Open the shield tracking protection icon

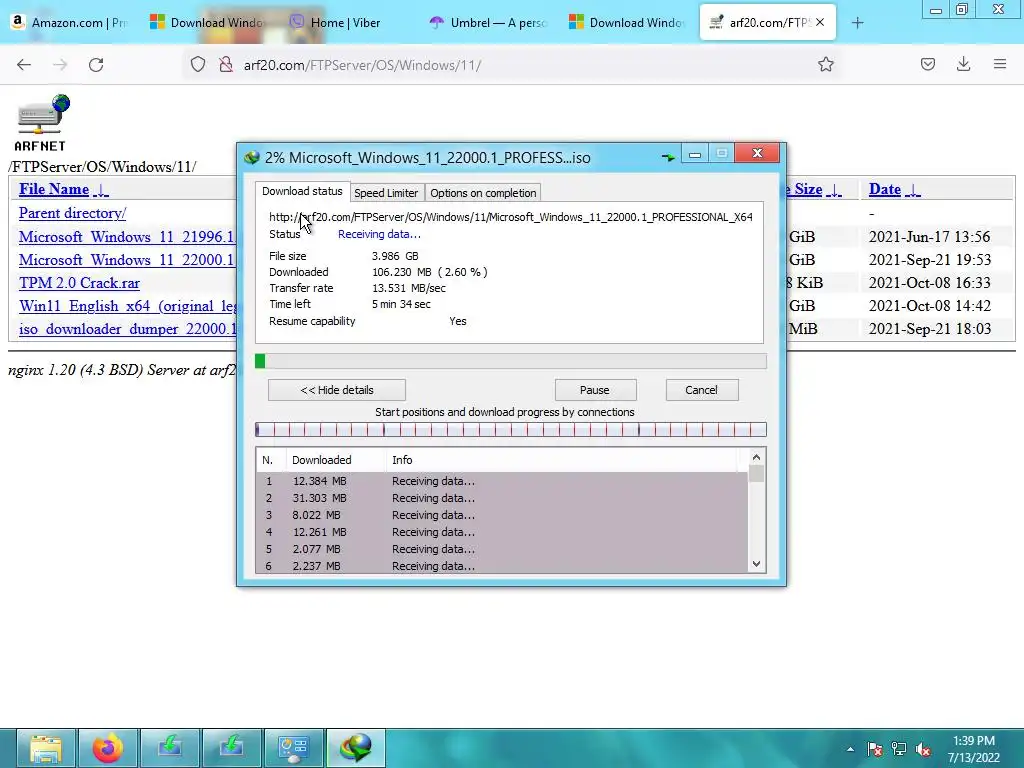click(198, 64)
